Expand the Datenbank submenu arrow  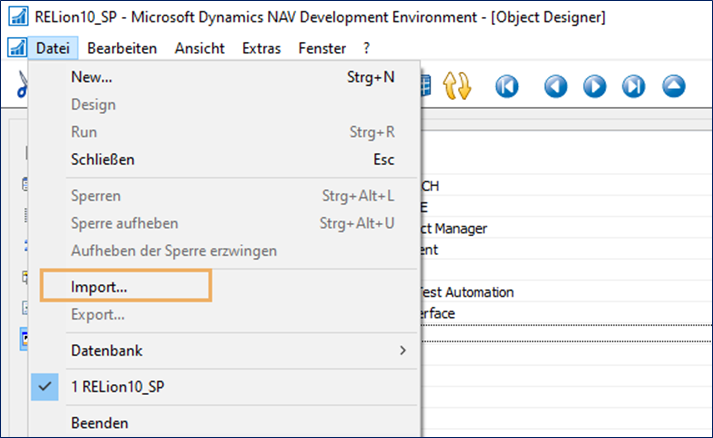(403, 350)
